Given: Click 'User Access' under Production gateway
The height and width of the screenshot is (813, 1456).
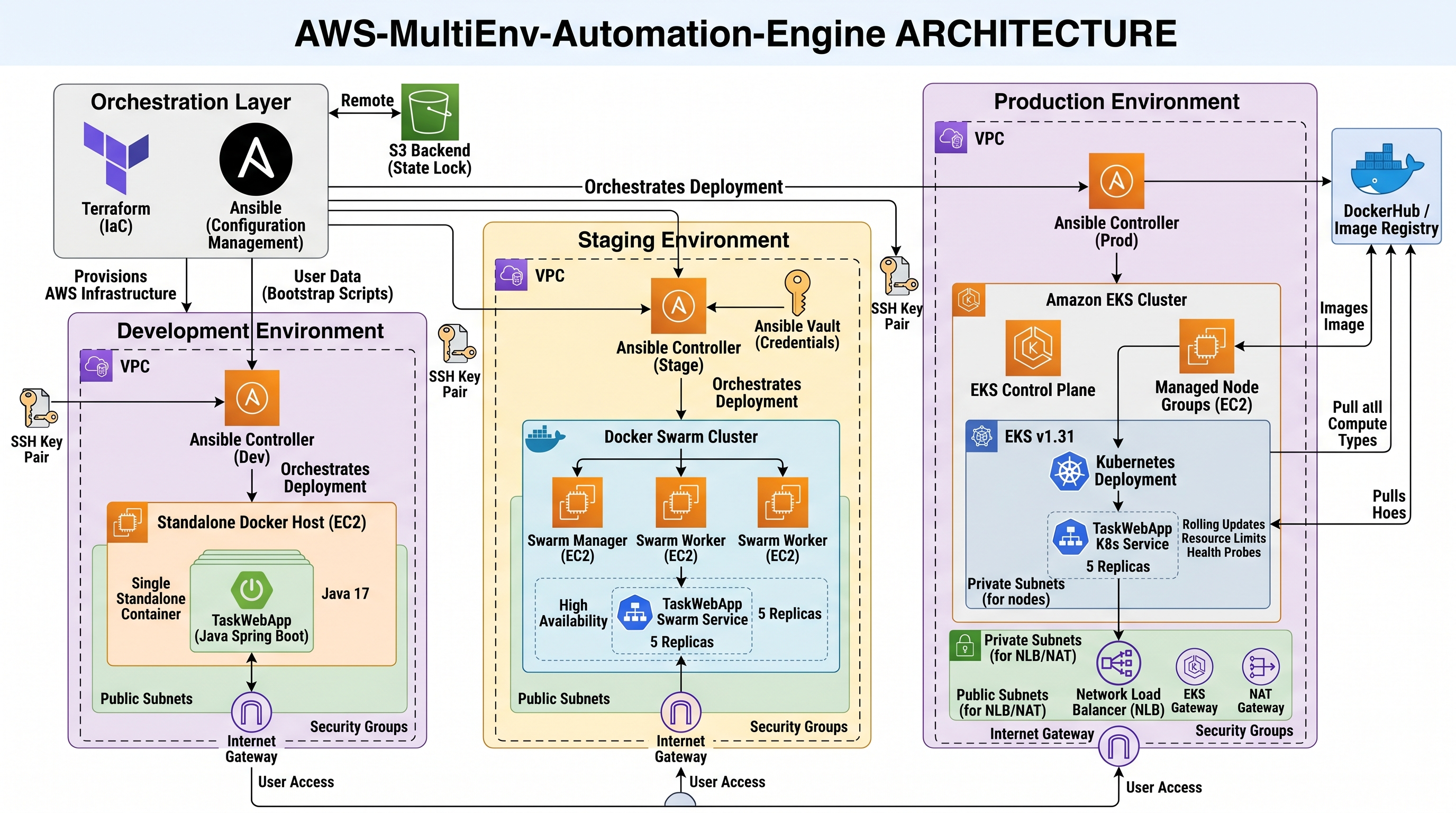Looking at the screenshot, I should point(1164,788).
